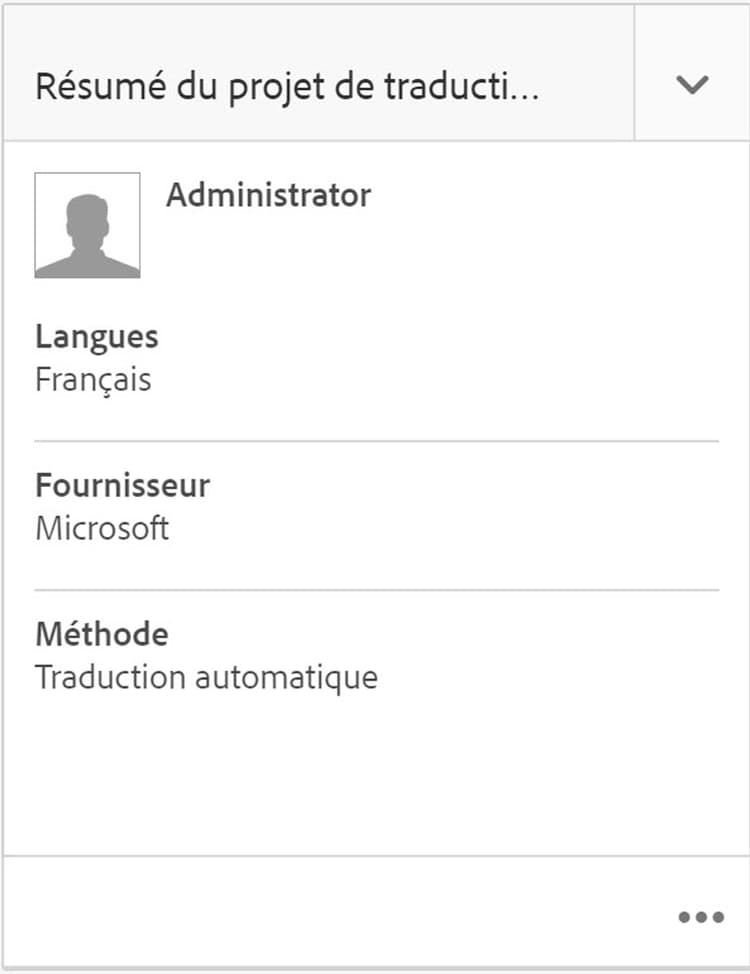Viewport: 750px width, 974px height.
Task: Click the divider between Fournisseur and Méthode
Action: (376, 590)
